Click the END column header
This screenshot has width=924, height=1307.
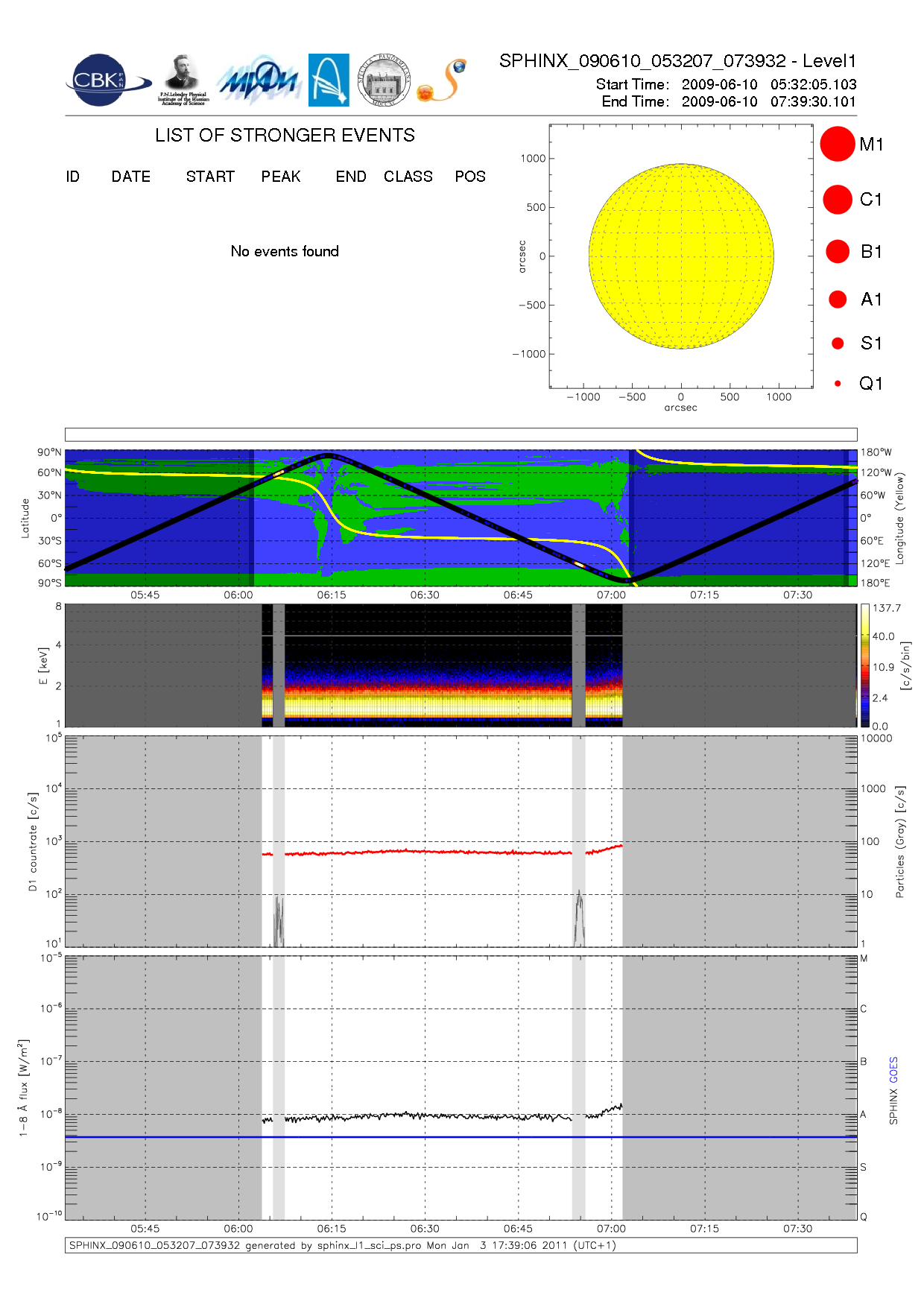pos(351,177)
